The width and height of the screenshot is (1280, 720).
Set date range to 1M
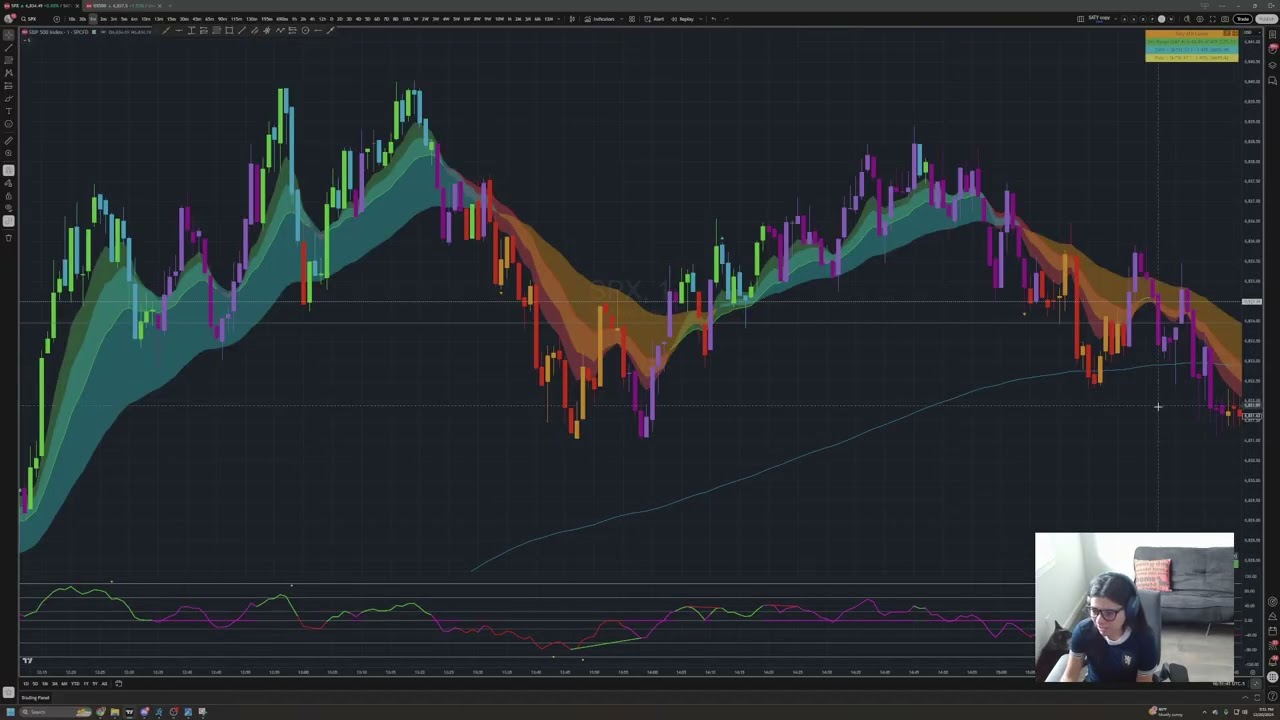(x=45, y=684)
